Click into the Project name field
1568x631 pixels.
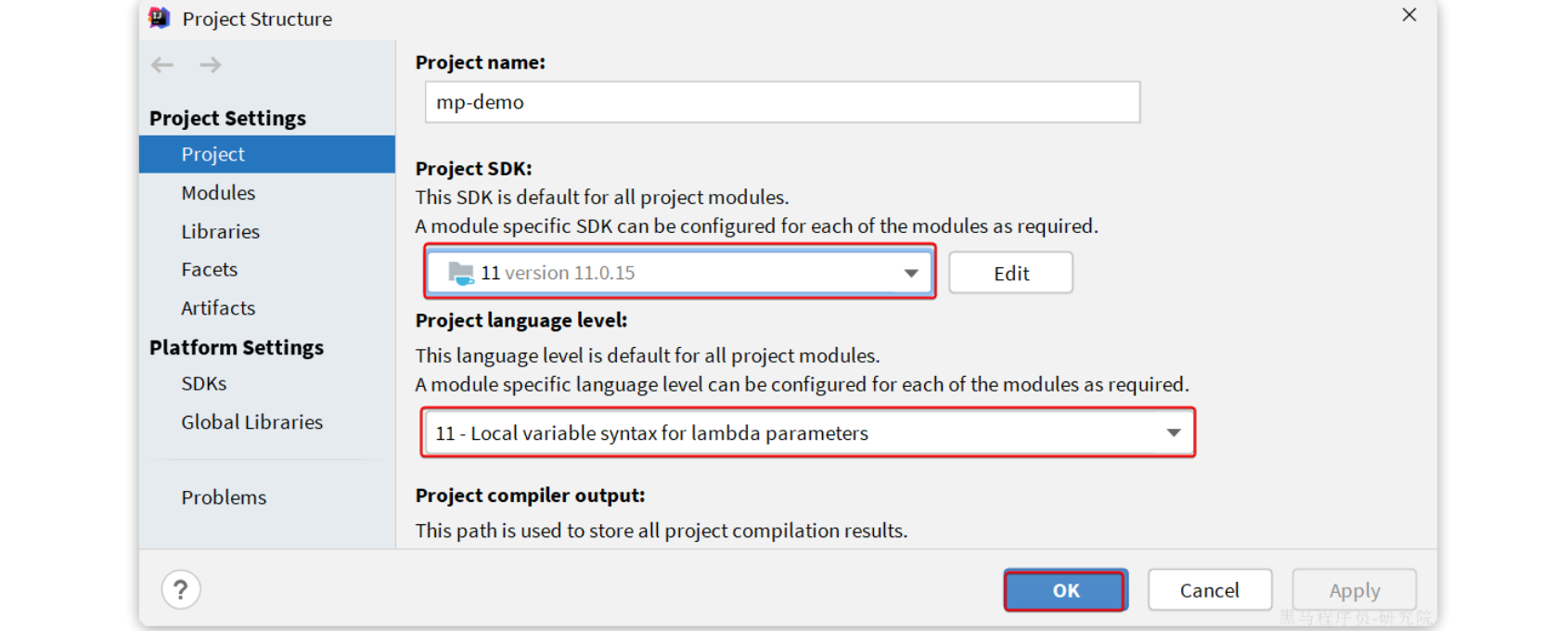click(x=782, y=102)
